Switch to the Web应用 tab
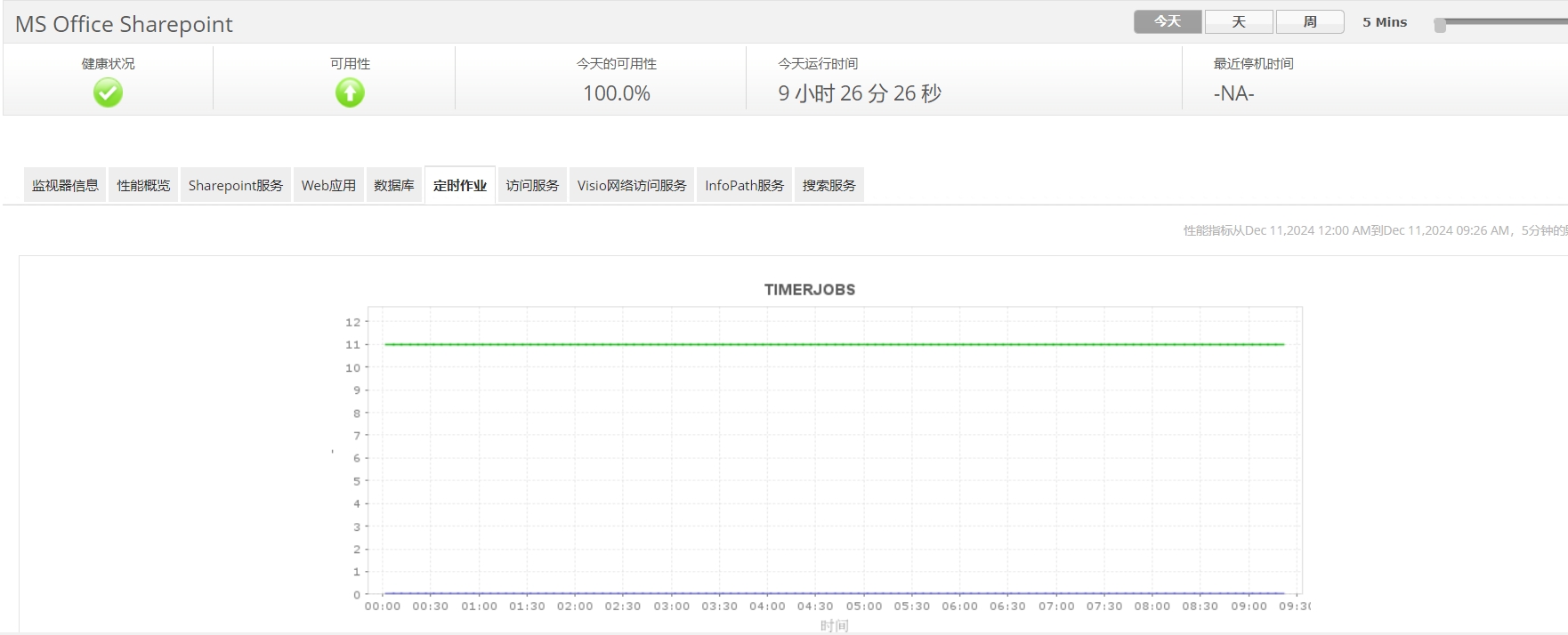The width and height of the screenshot is (1568, 635). (328, 185)
